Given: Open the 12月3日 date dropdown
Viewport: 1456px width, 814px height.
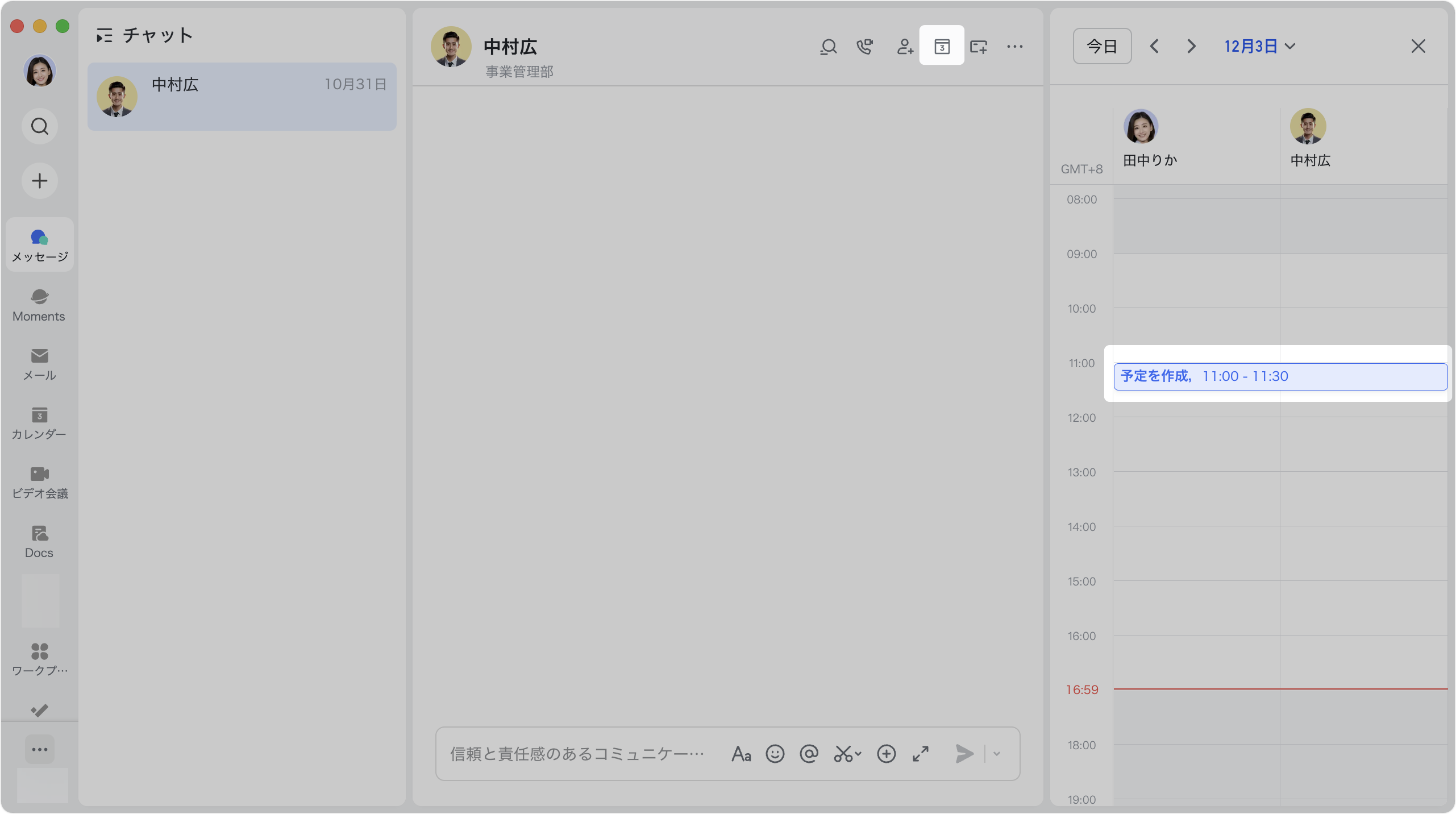Looking at the screenshot, I should click(1259, 46).
